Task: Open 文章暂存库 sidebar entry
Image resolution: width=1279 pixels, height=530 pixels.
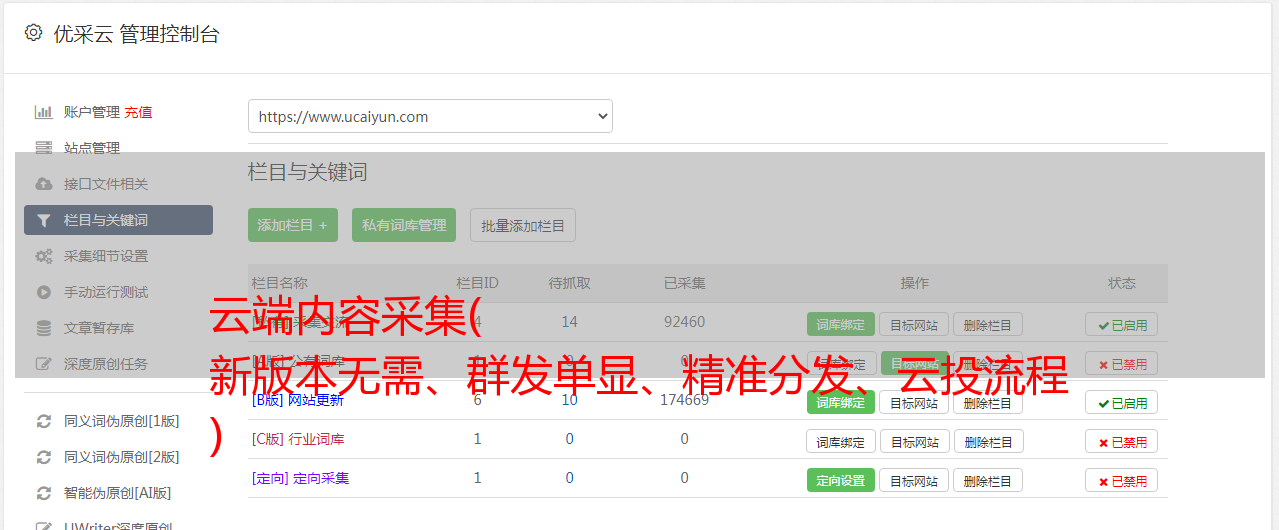Action: [99, 328]
